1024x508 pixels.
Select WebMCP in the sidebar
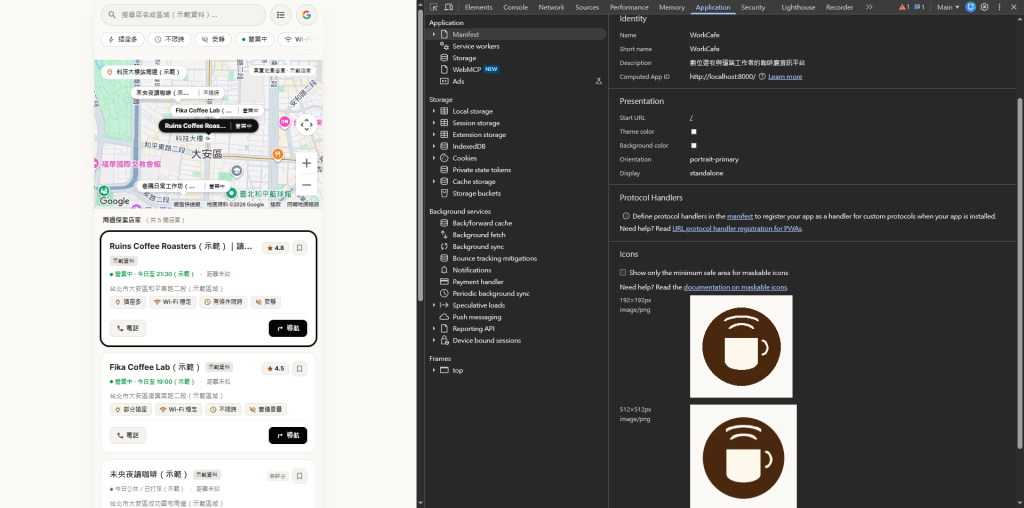pyautogui.click(x=466, y=69)
